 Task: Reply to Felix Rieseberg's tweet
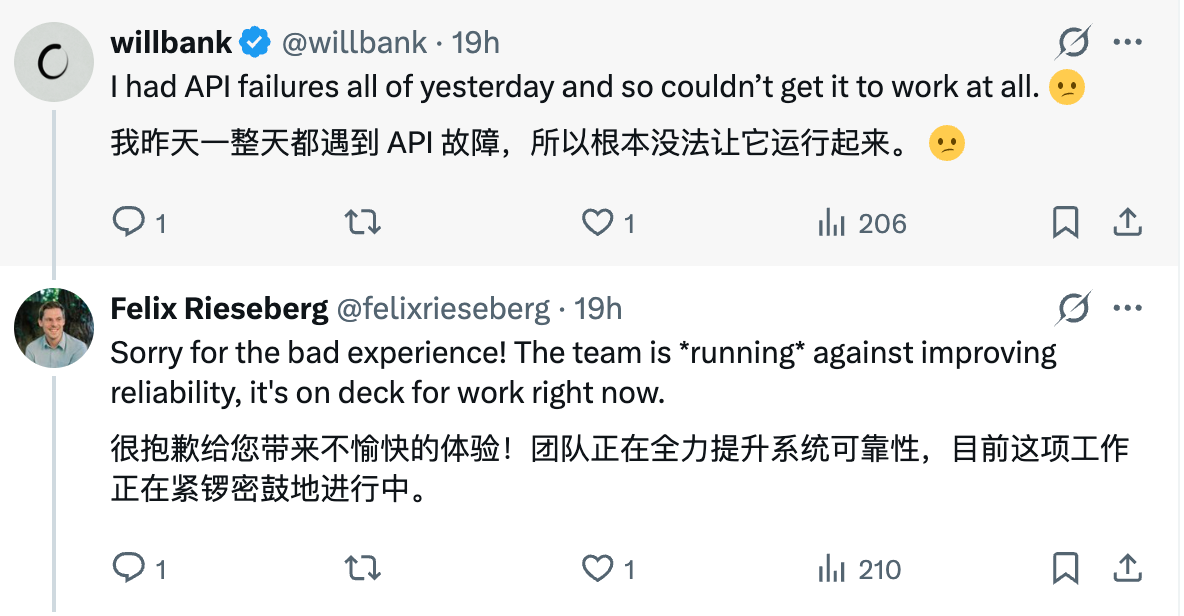coord(129,569)
